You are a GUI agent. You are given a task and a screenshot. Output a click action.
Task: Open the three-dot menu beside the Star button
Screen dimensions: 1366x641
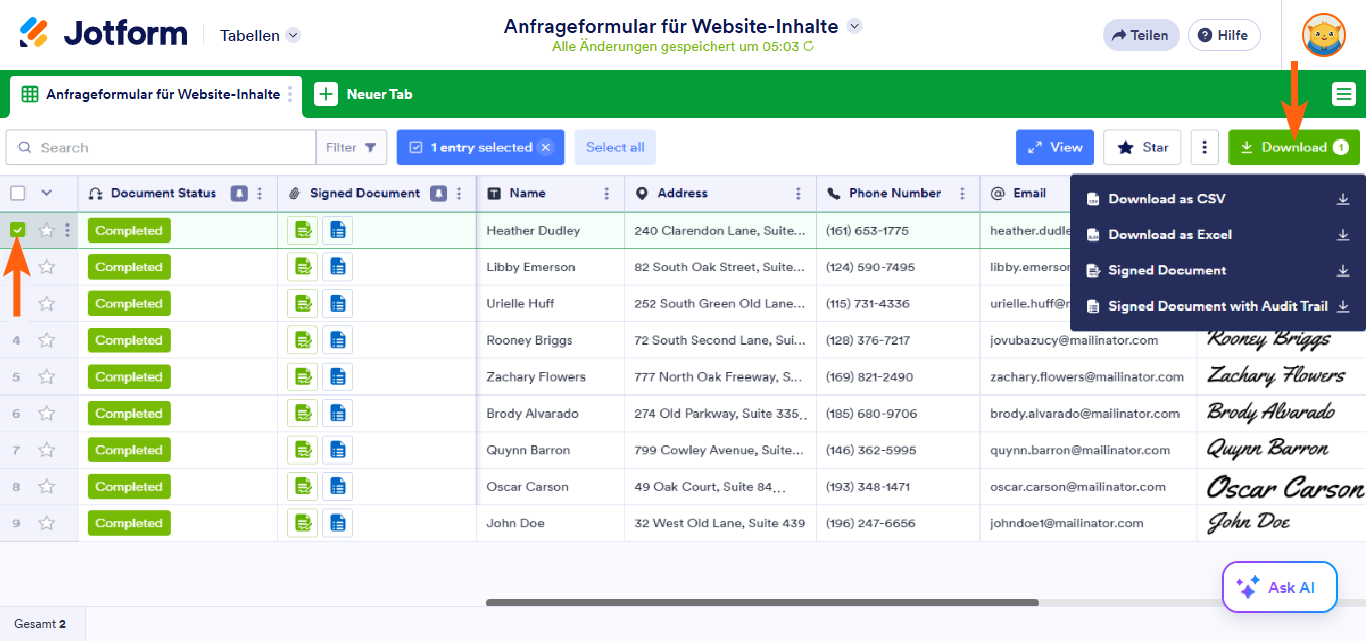[1204, 147]
